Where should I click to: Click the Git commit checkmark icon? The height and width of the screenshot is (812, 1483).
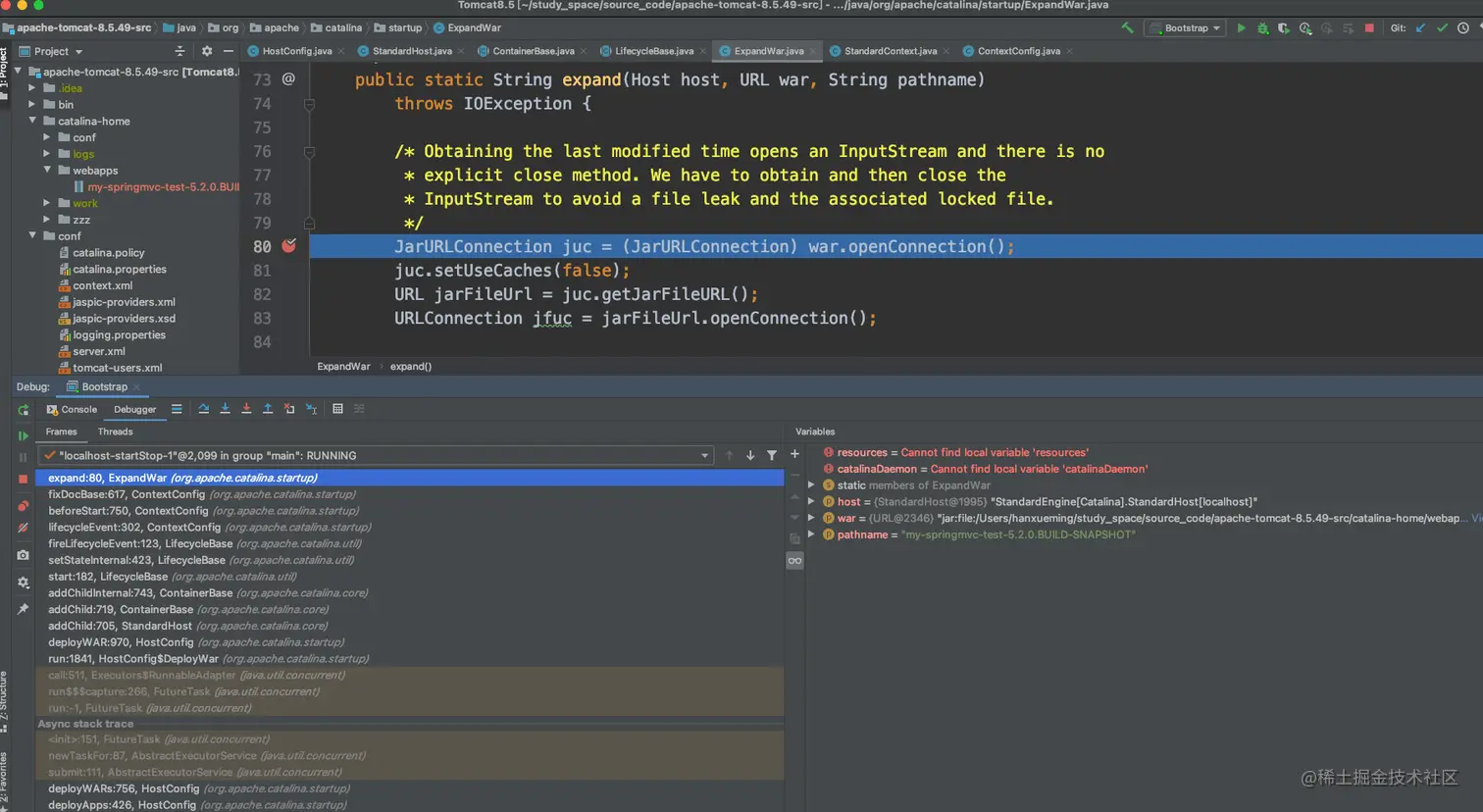coord(1442,27)
